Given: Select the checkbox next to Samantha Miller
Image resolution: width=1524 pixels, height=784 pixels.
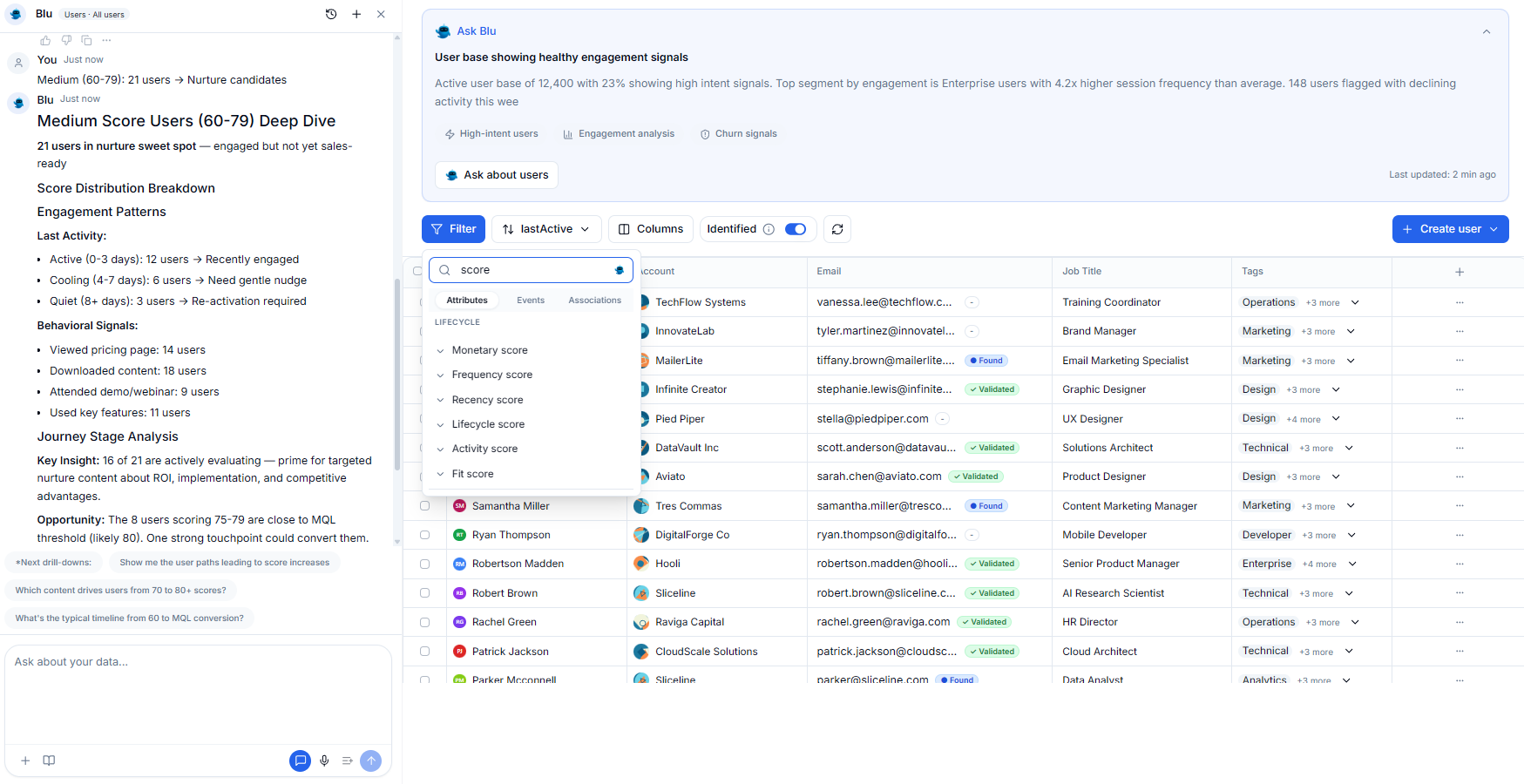Looking at the screenshot, I should click(424, 505).
